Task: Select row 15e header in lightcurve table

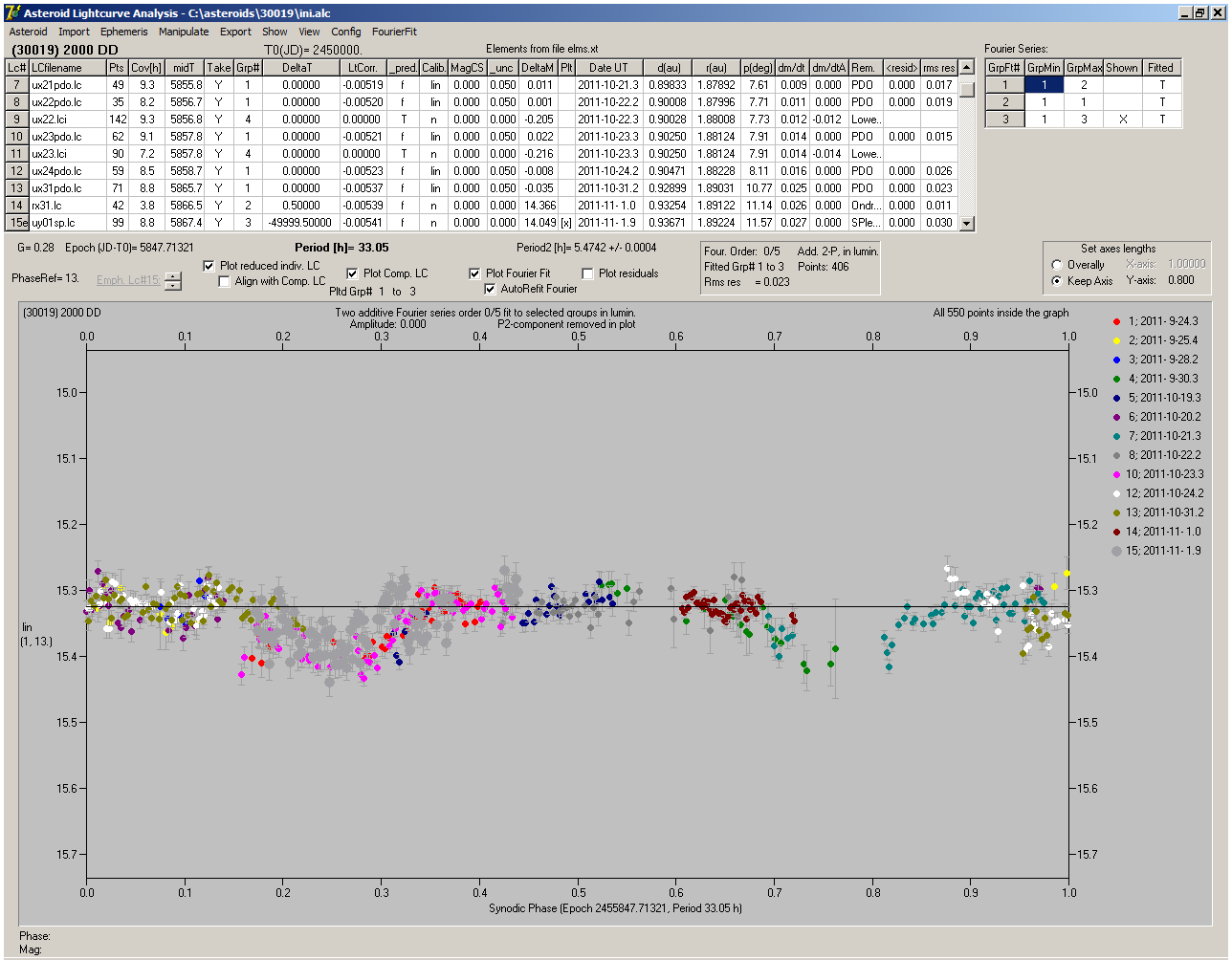Action: 16,223
